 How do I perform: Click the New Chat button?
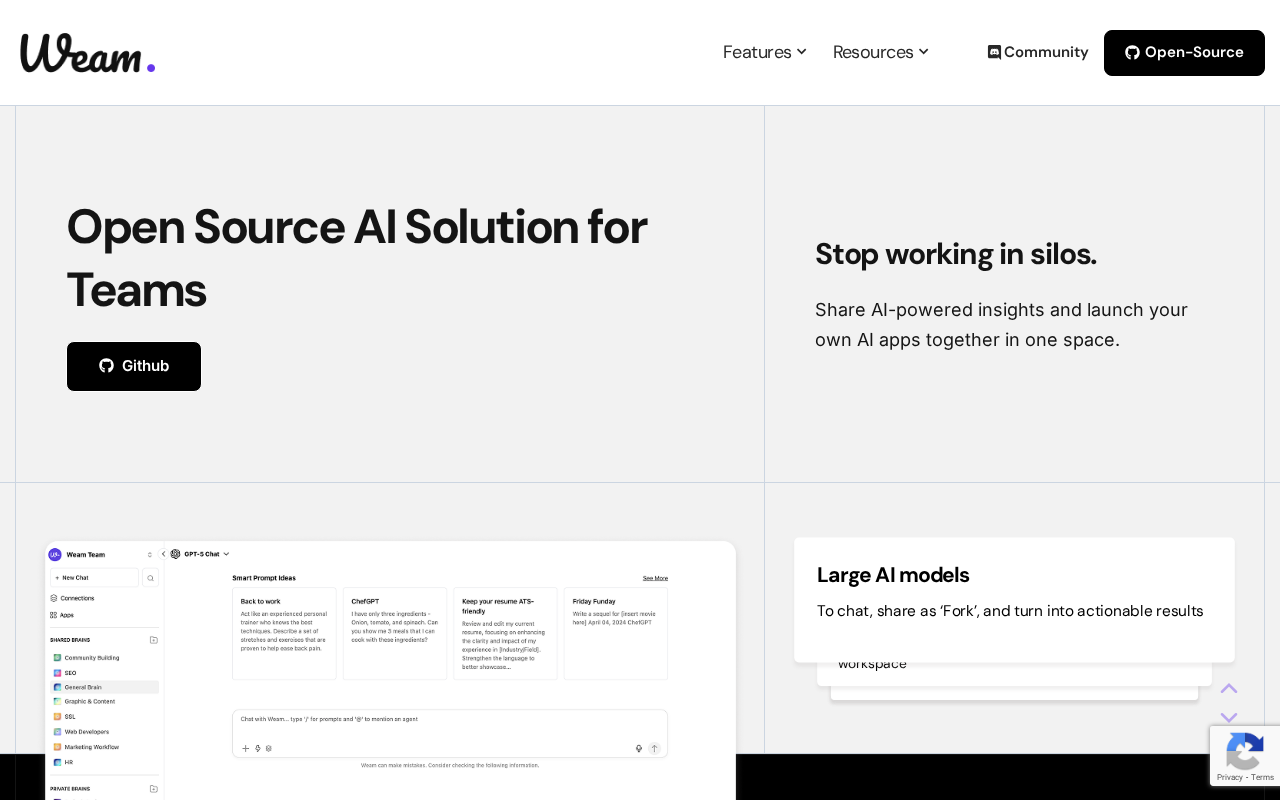pyautogui.click(x=94, y=577)
